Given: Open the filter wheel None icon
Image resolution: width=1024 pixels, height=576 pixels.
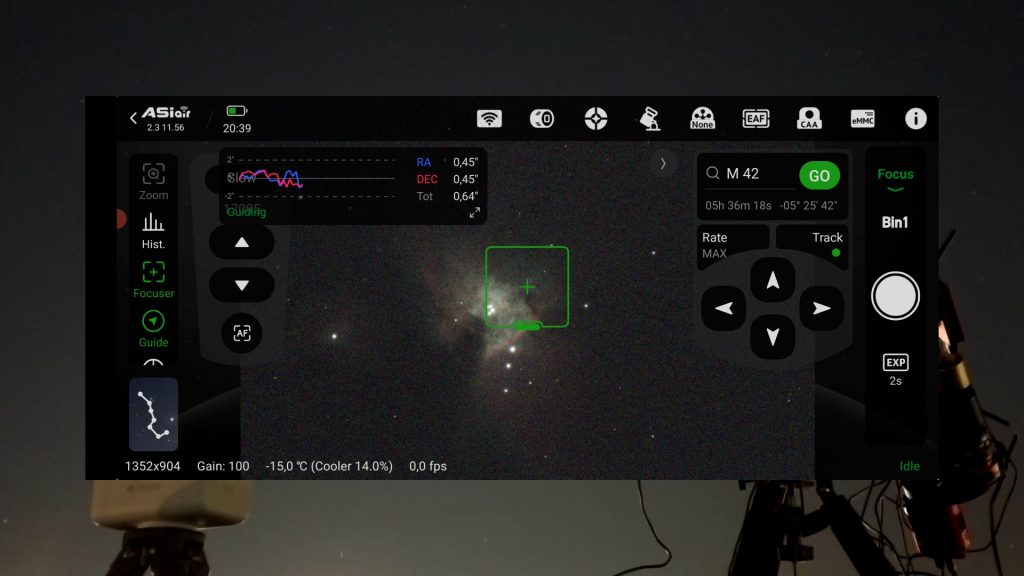Looking at the screenshot, I should (x=703, y=118).
